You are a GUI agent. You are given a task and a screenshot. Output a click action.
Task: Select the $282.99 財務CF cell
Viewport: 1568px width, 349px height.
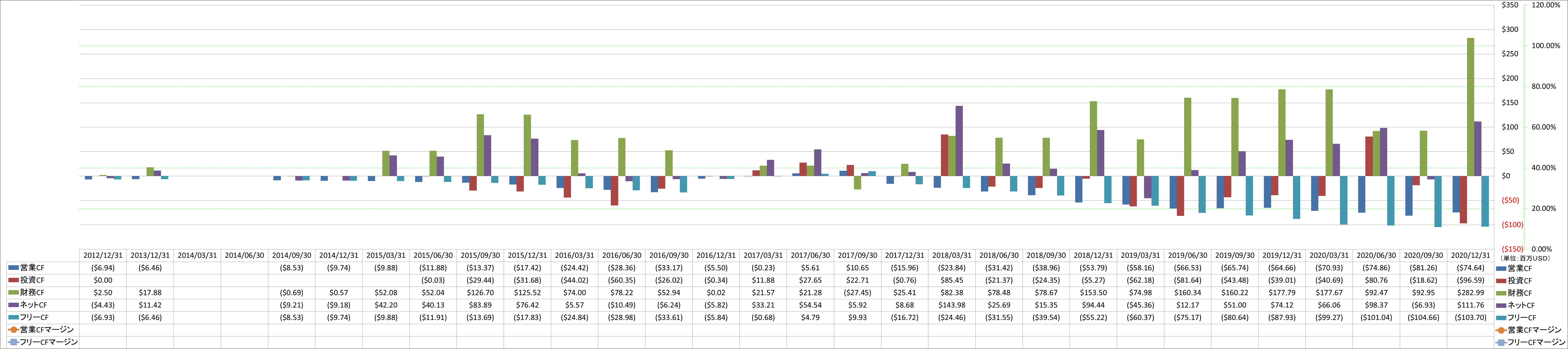click(1471, 292)
